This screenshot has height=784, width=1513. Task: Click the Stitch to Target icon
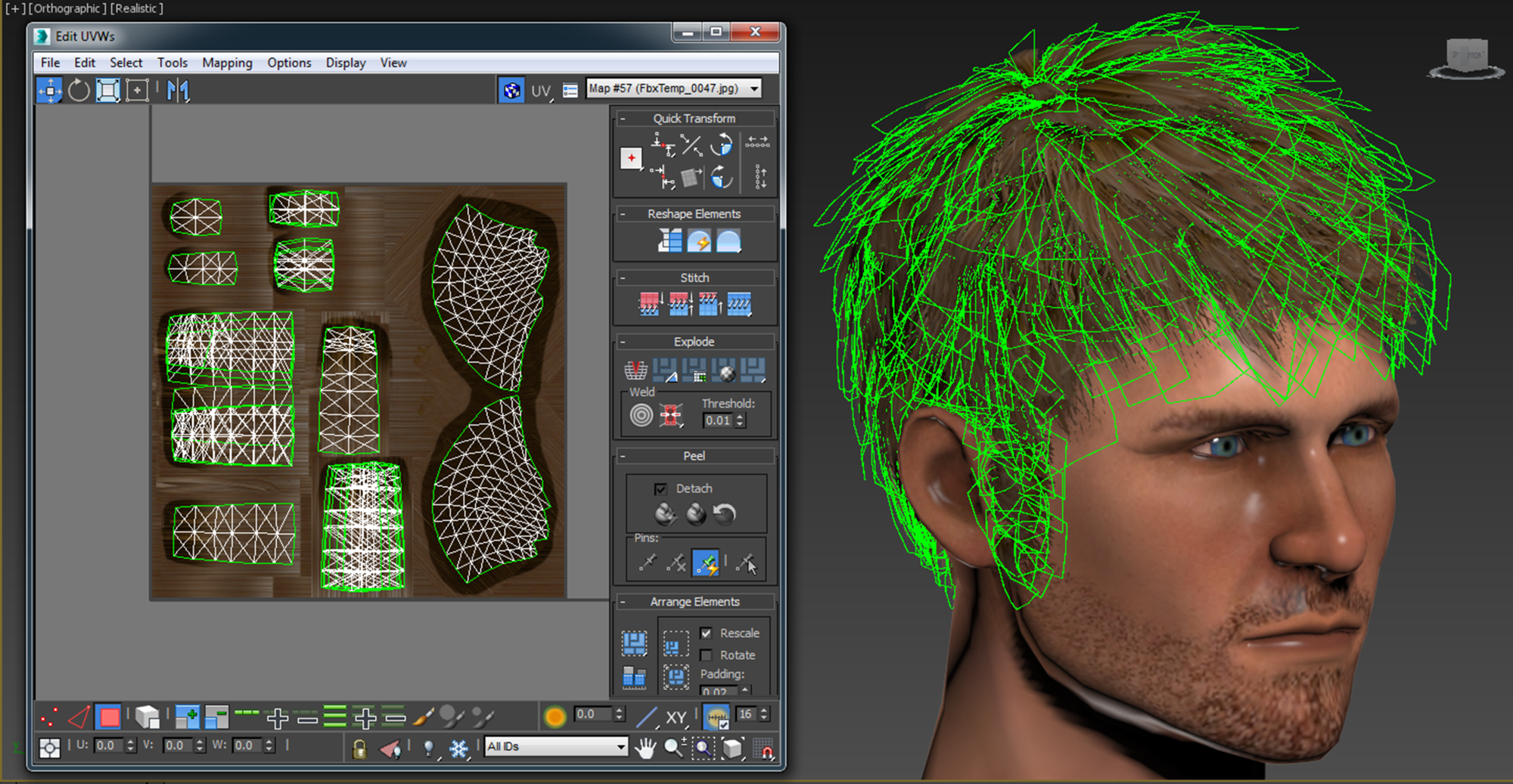(650, 304)
